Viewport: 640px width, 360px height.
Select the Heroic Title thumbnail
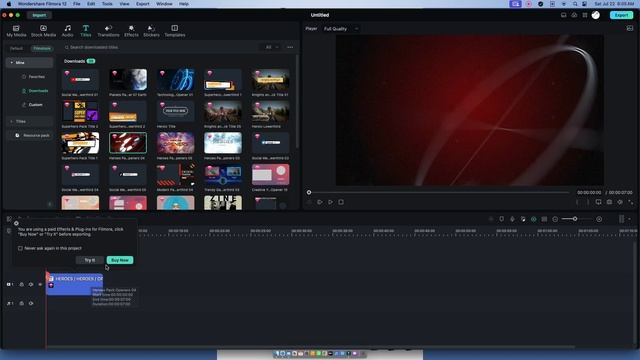coord(176,111)
